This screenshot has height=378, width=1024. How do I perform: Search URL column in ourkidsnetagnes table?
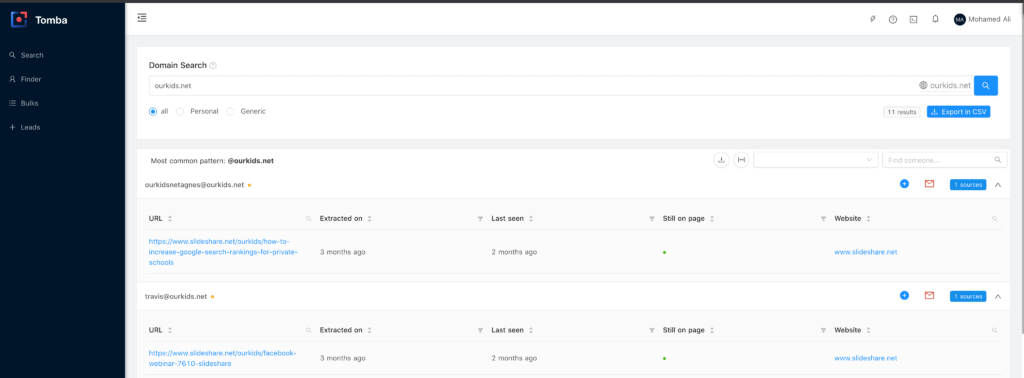point(309,219)
